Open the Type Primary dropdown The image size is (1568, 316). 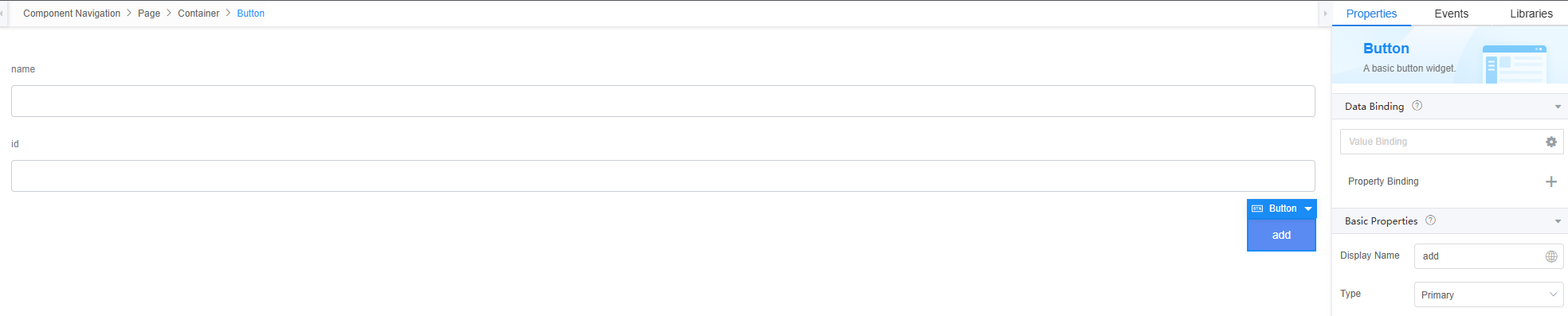click(x=1488, y=295)
